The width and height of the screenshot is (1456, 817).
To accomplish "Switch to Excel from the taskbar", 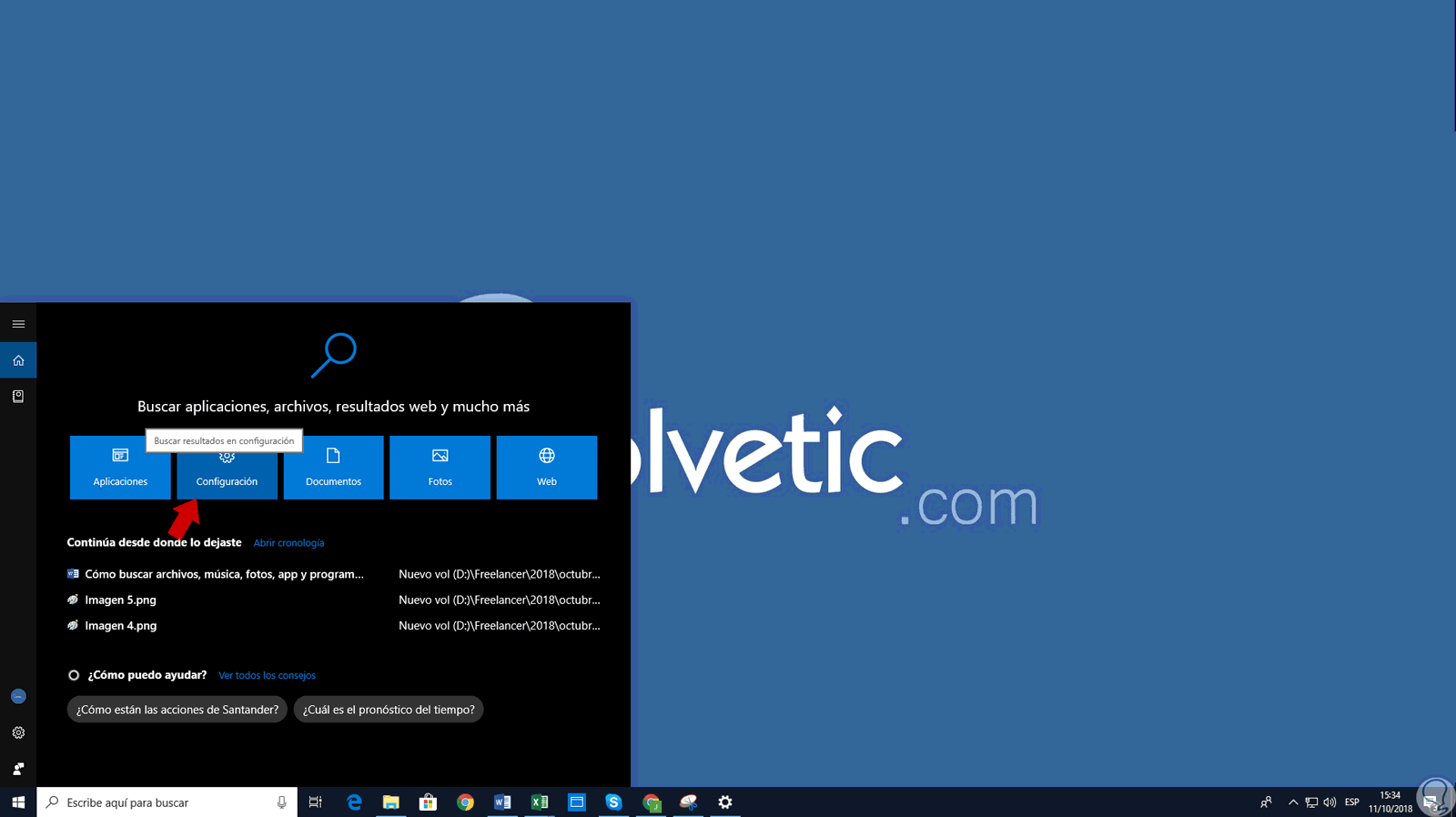I will [540, 802].
